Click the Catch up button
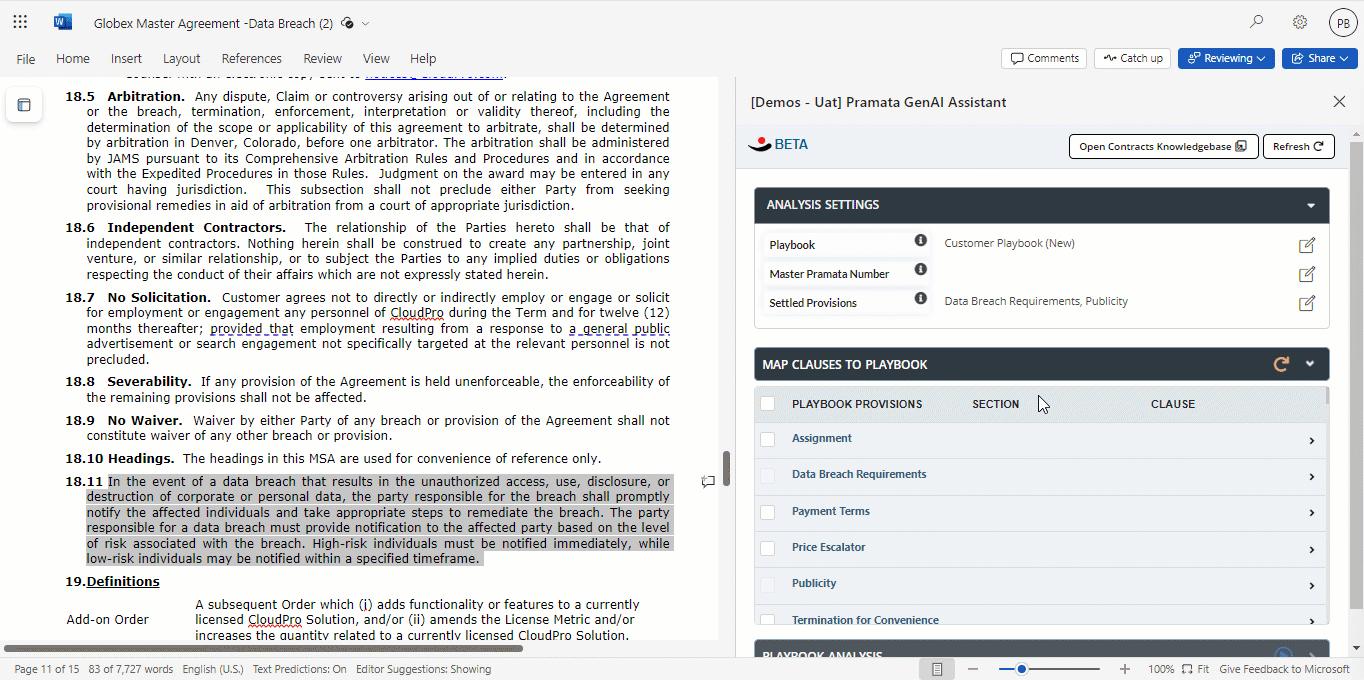The image size is (1364, 680). click(x=1133, y=58)
